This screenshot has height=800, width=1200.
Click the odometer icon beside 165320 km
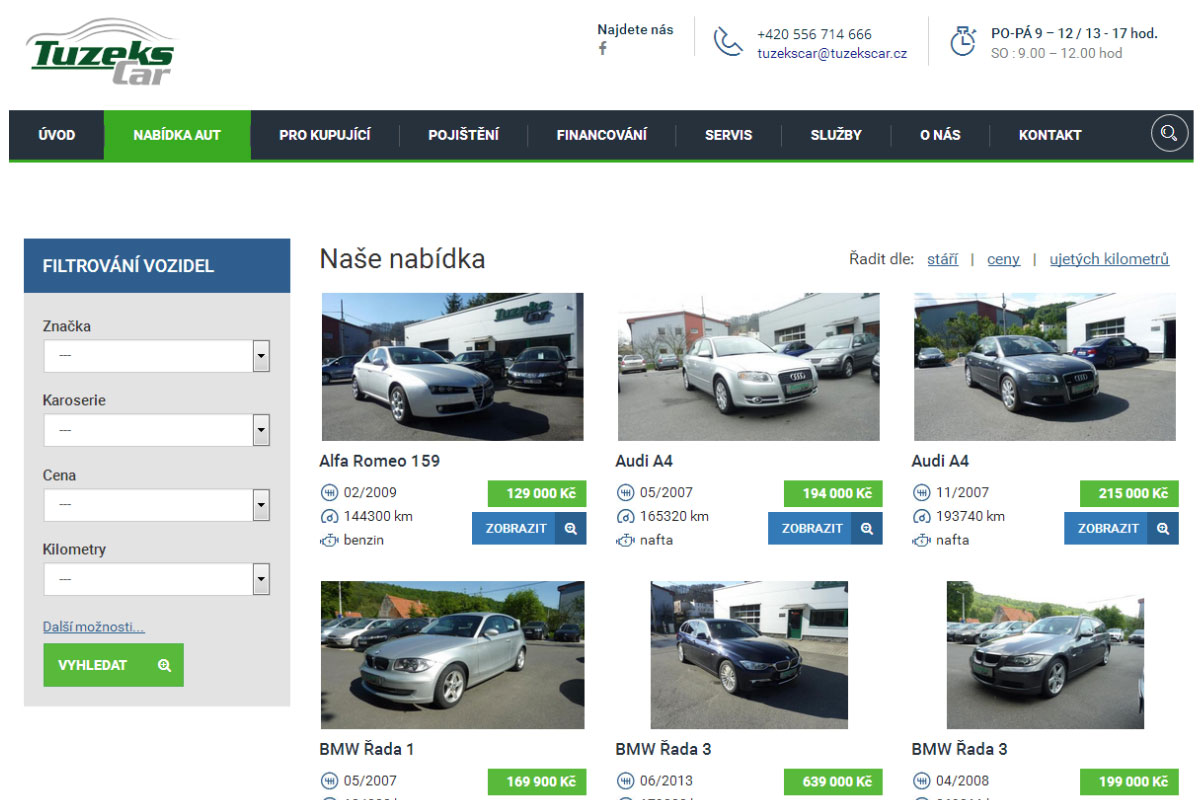click(x=625, y=516)
